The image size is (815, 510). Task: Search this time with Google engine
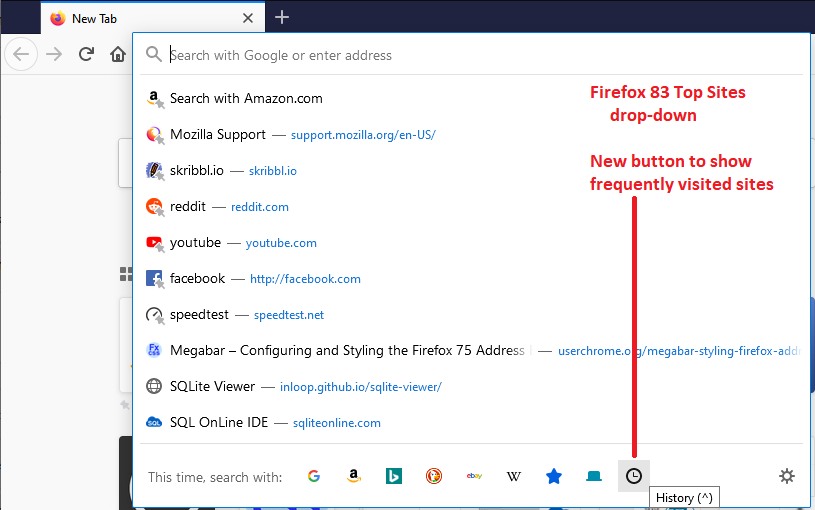[x=313, y=476]
